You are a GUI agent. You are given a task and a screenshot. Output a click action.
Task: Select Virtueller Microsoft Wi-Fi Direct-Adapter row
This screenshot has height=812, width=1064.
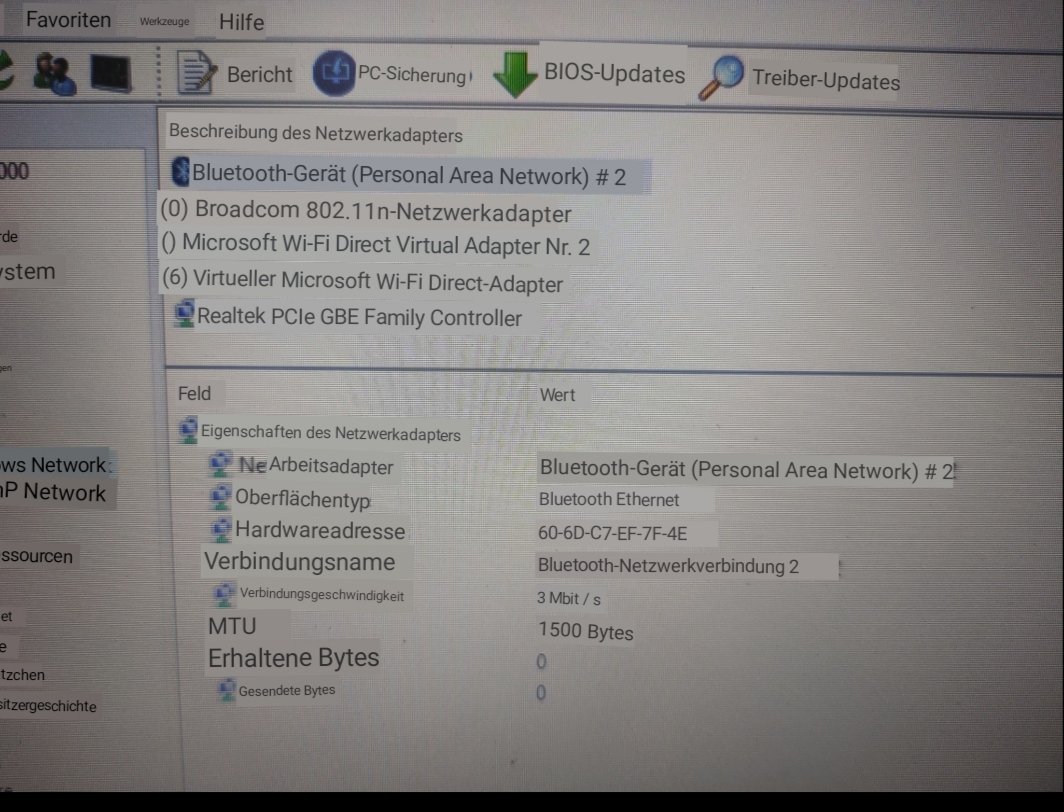(x=362, y=281)
